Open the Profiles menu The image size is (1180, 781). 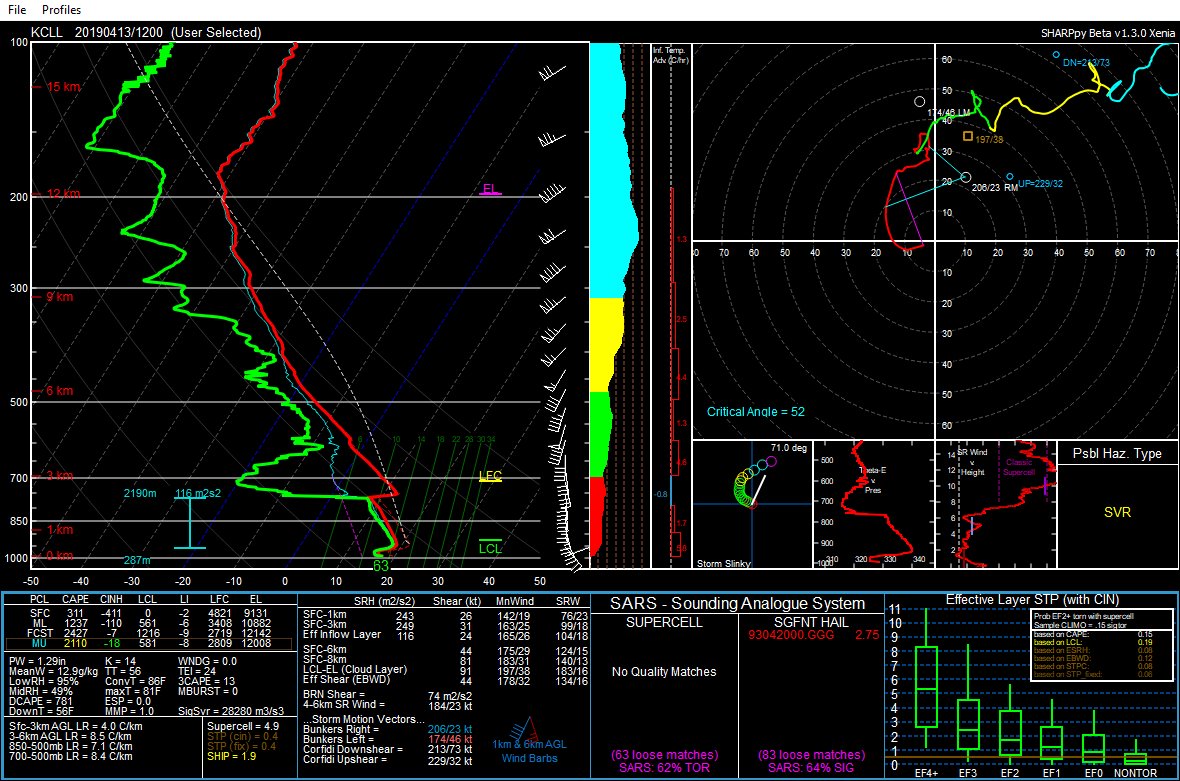pyautogui.click(x=61, y=9)
